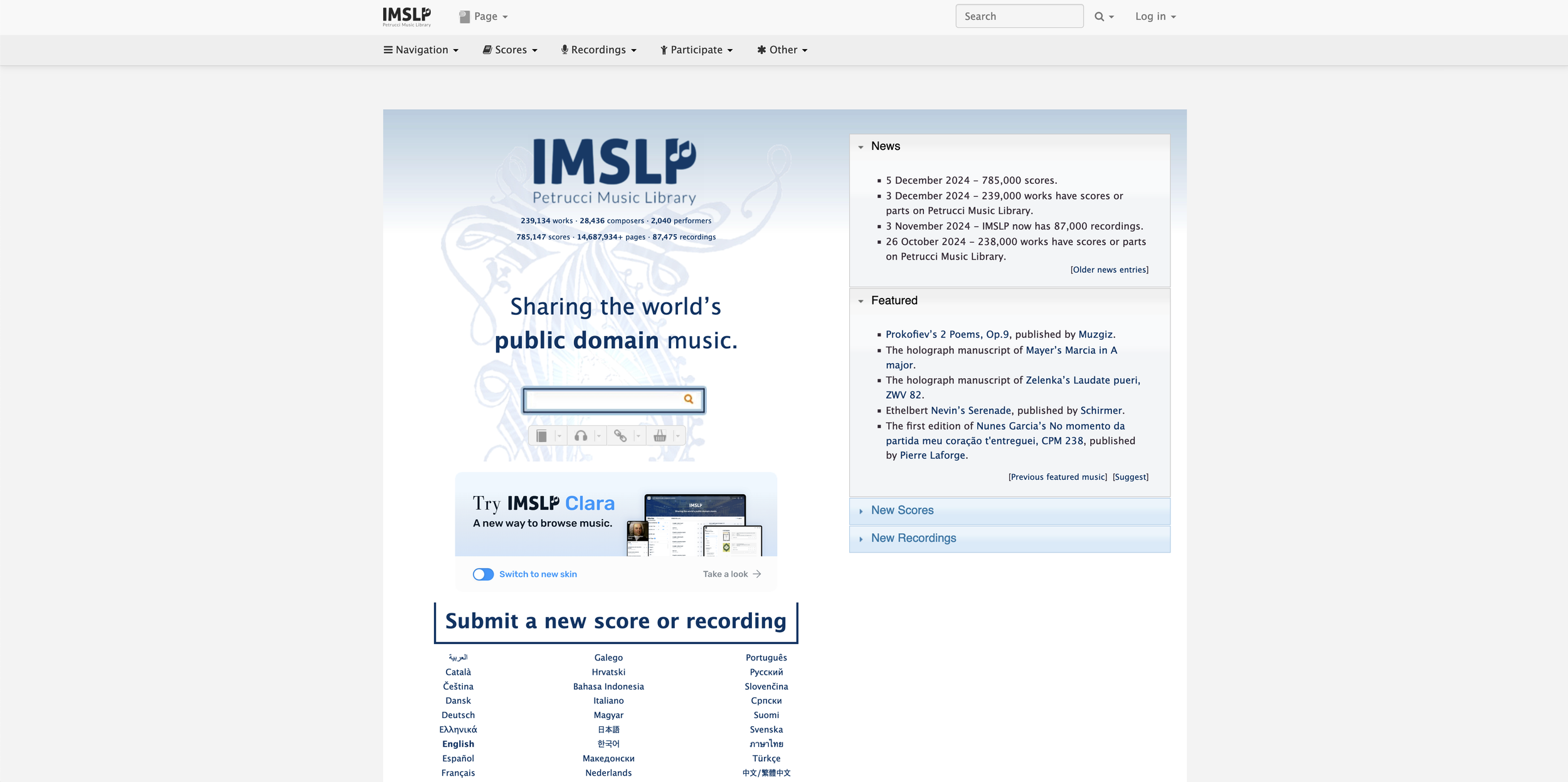Open the Log in dropdown
The width and height of the screenshot is (1568, 782).
point(1155,16)
